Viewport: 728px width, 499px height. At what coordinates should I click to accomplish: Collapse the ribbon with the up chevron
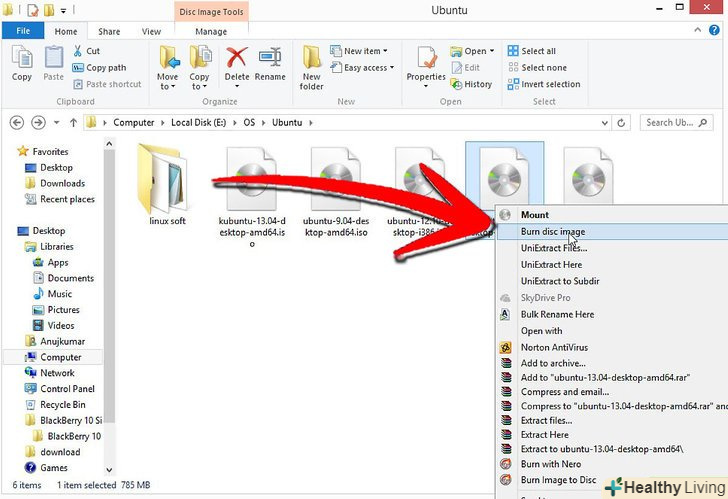coord(698,30)
